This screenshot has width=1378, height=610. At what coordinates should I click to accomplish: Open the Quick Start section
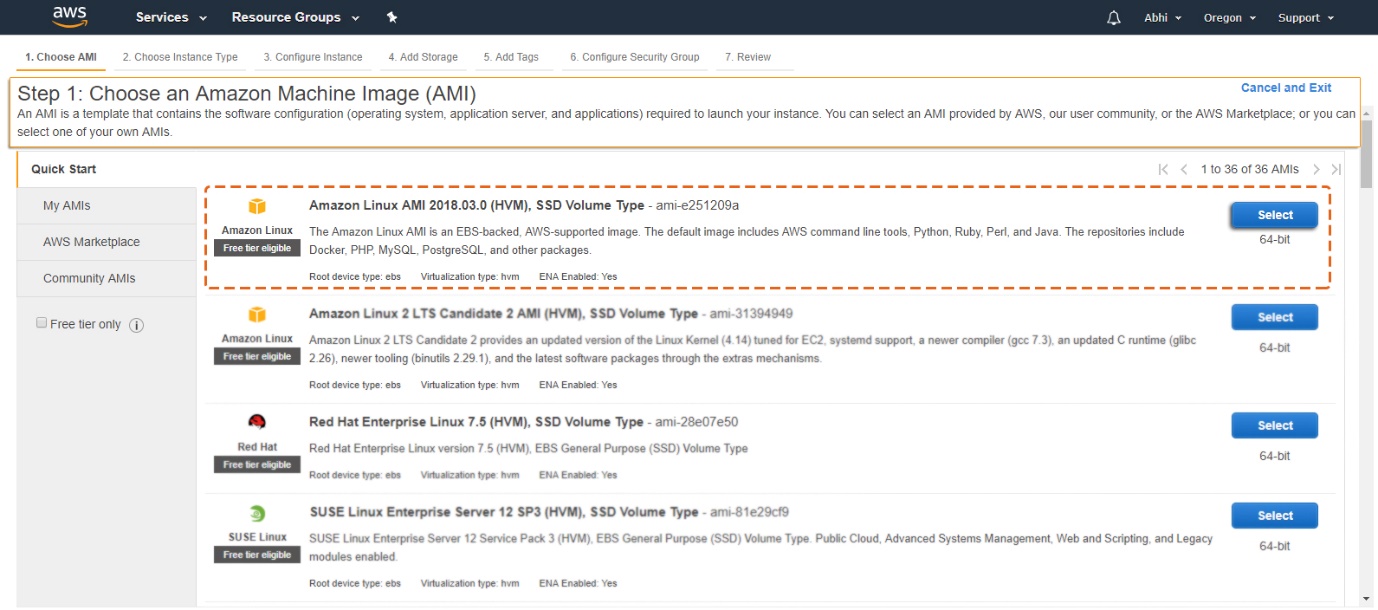click(107, 169)
